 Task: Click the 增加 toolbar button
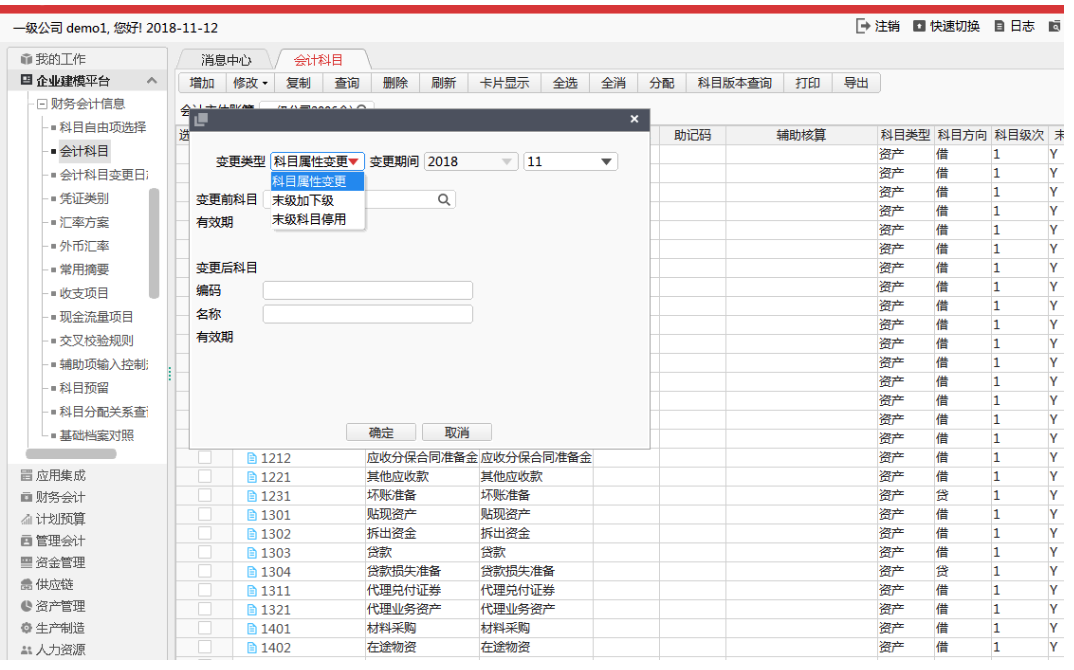coord(202,83)
